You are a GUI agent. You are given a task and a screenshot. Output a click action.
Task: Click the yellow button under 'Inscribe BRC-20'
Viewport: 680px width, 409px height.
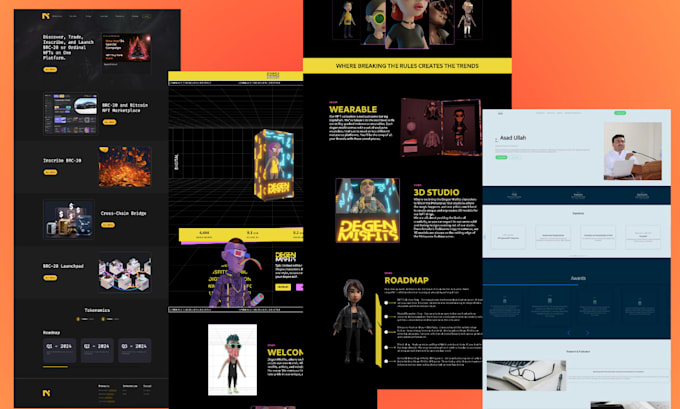tap(50, 172)
